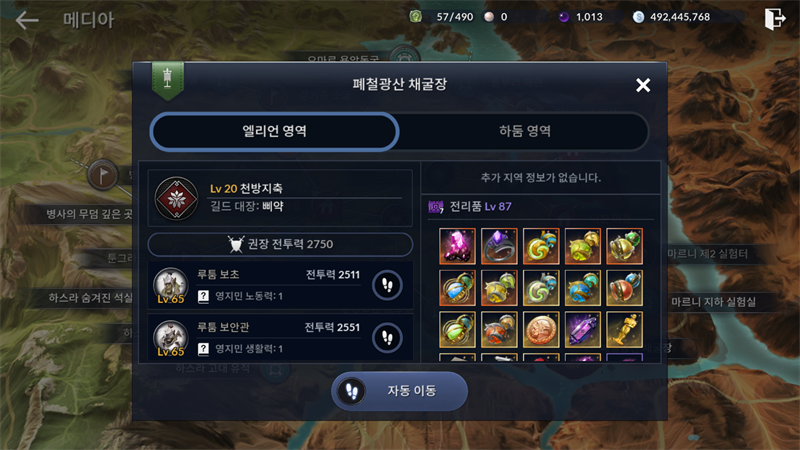Click the purple black pearl currency icon
Image resolution: width=800 pixels, height=450 pixels.
coord(564,17)
